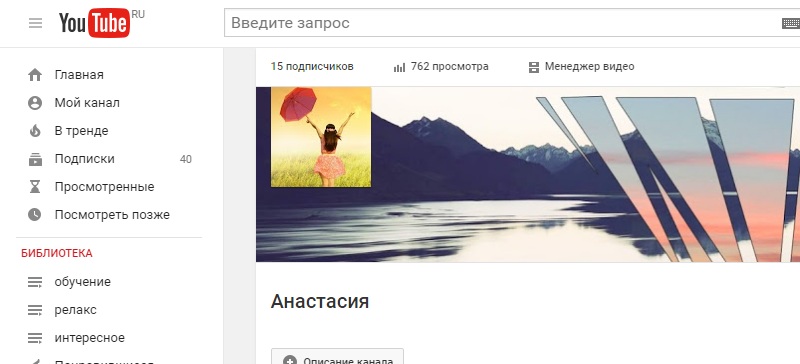Open Просмотренные history
The width and height of the screenshot is (800, 364).
pos(105,187)
